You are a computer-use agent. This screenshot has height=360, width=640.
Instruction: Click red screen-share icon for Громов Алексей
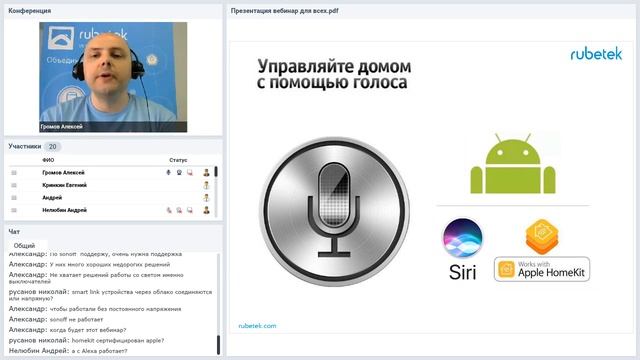pyautogui.click(x=190, y=173)
